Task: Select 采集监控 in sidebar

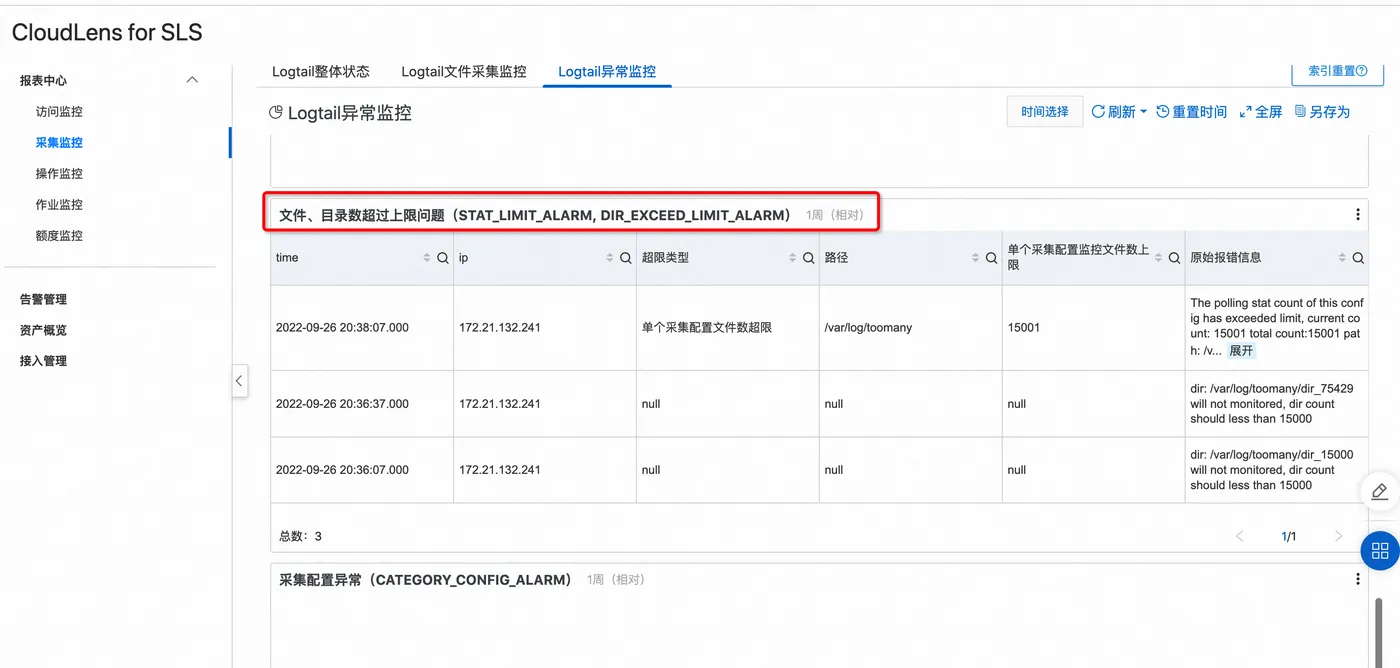Action: 59,142
